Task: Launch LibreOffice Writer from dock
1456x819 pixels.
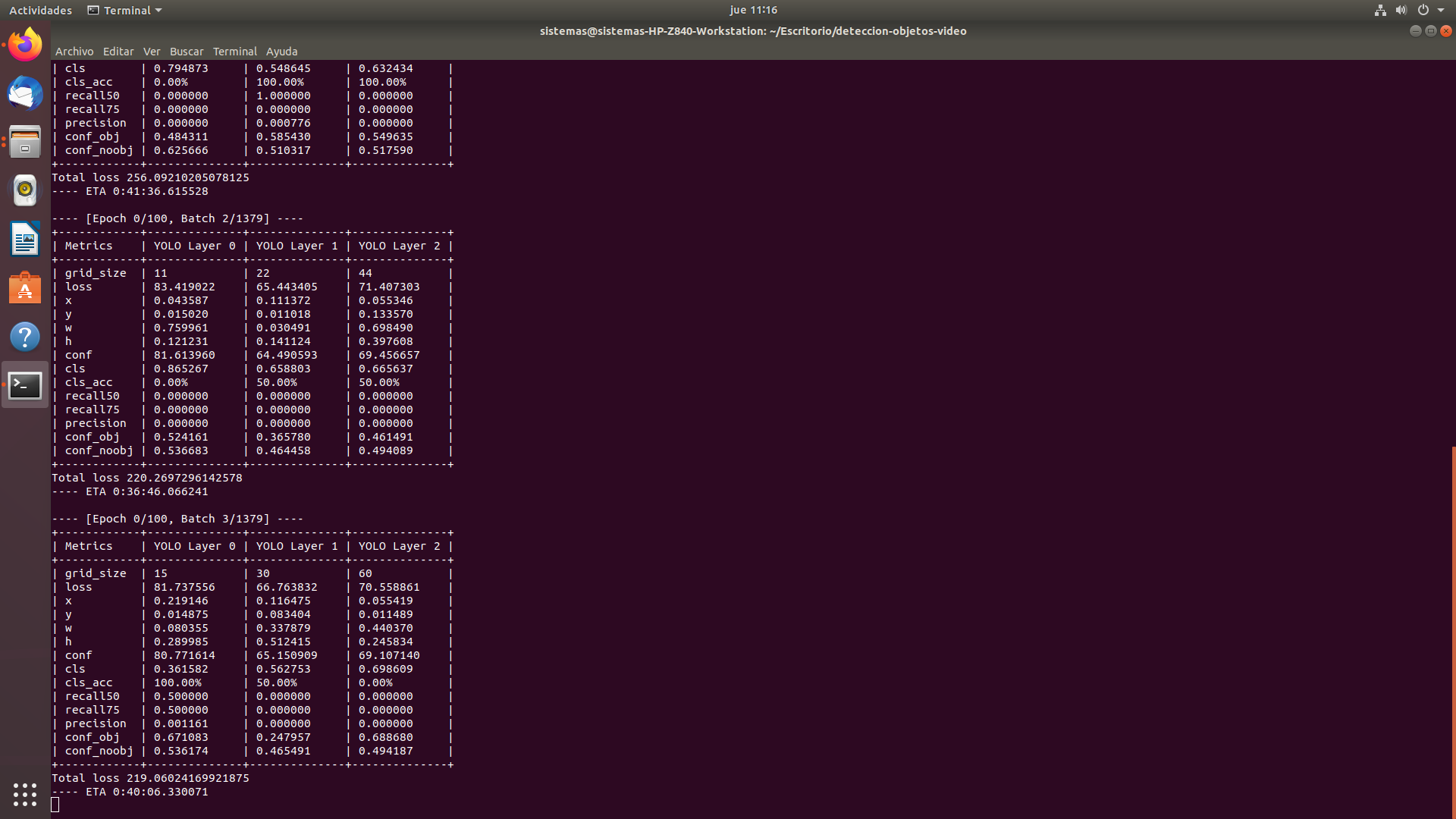Action: click(25, 240)
